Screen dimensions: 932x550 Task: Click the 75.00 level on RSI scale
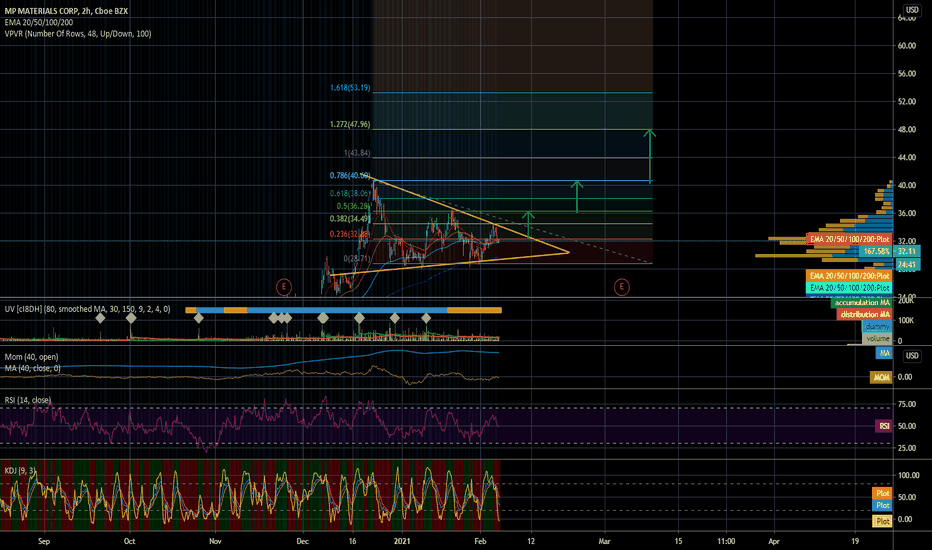pos(906,404)
